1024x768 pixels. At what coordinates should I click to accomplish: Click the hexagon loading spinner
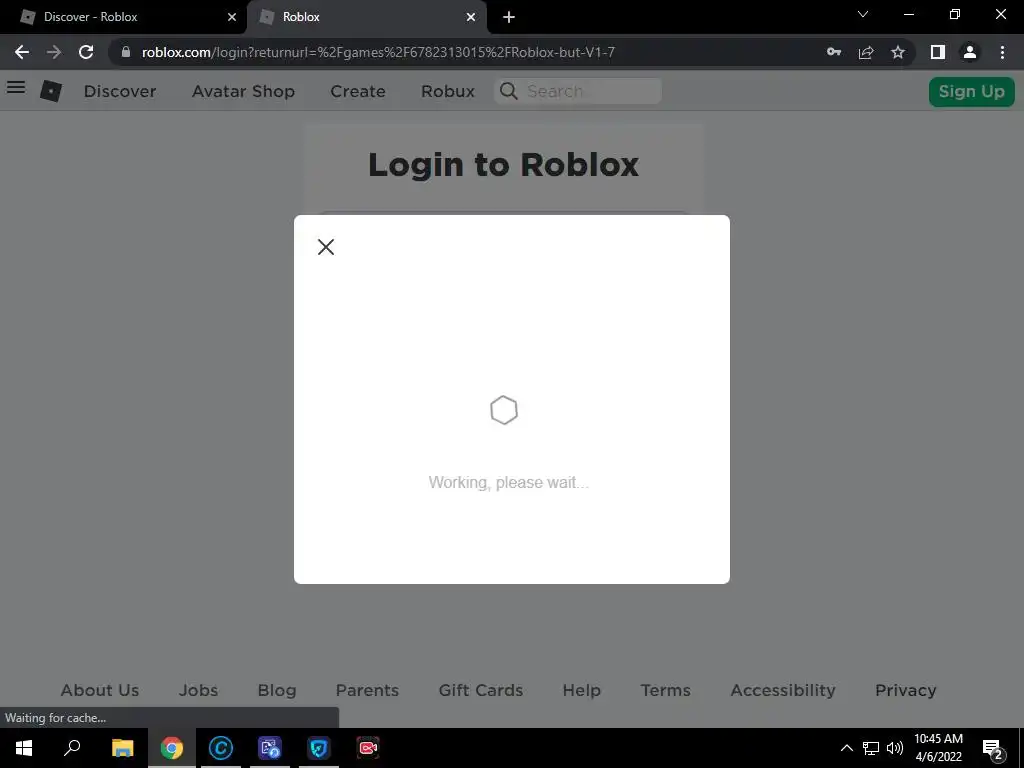coord(504,410)
